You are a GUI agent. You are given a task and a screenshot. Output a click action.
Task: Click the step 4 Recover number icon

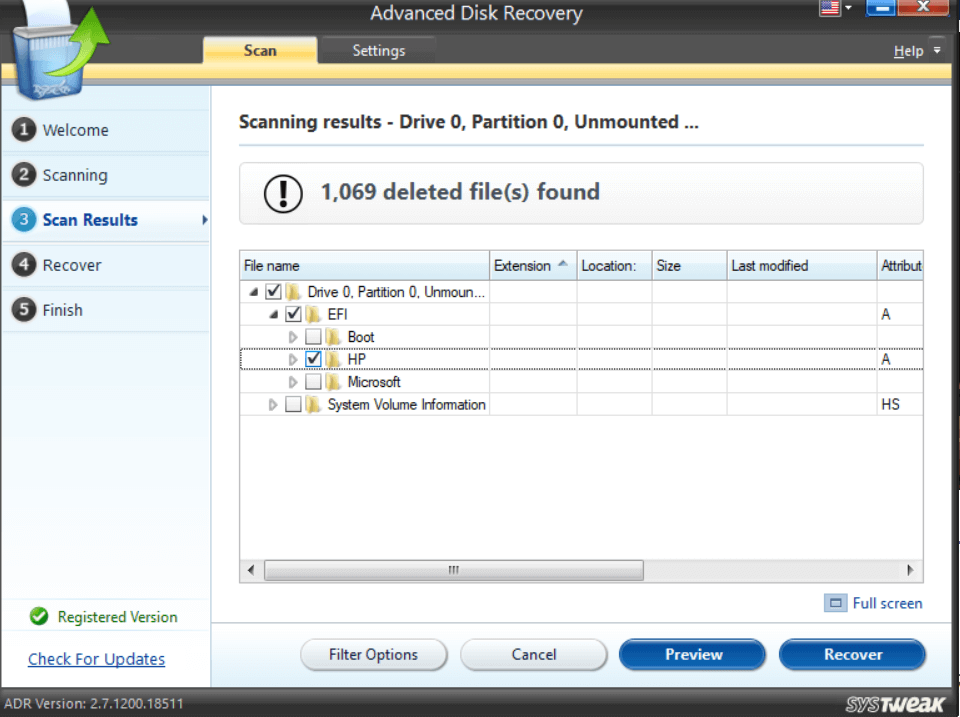point(25,265)
